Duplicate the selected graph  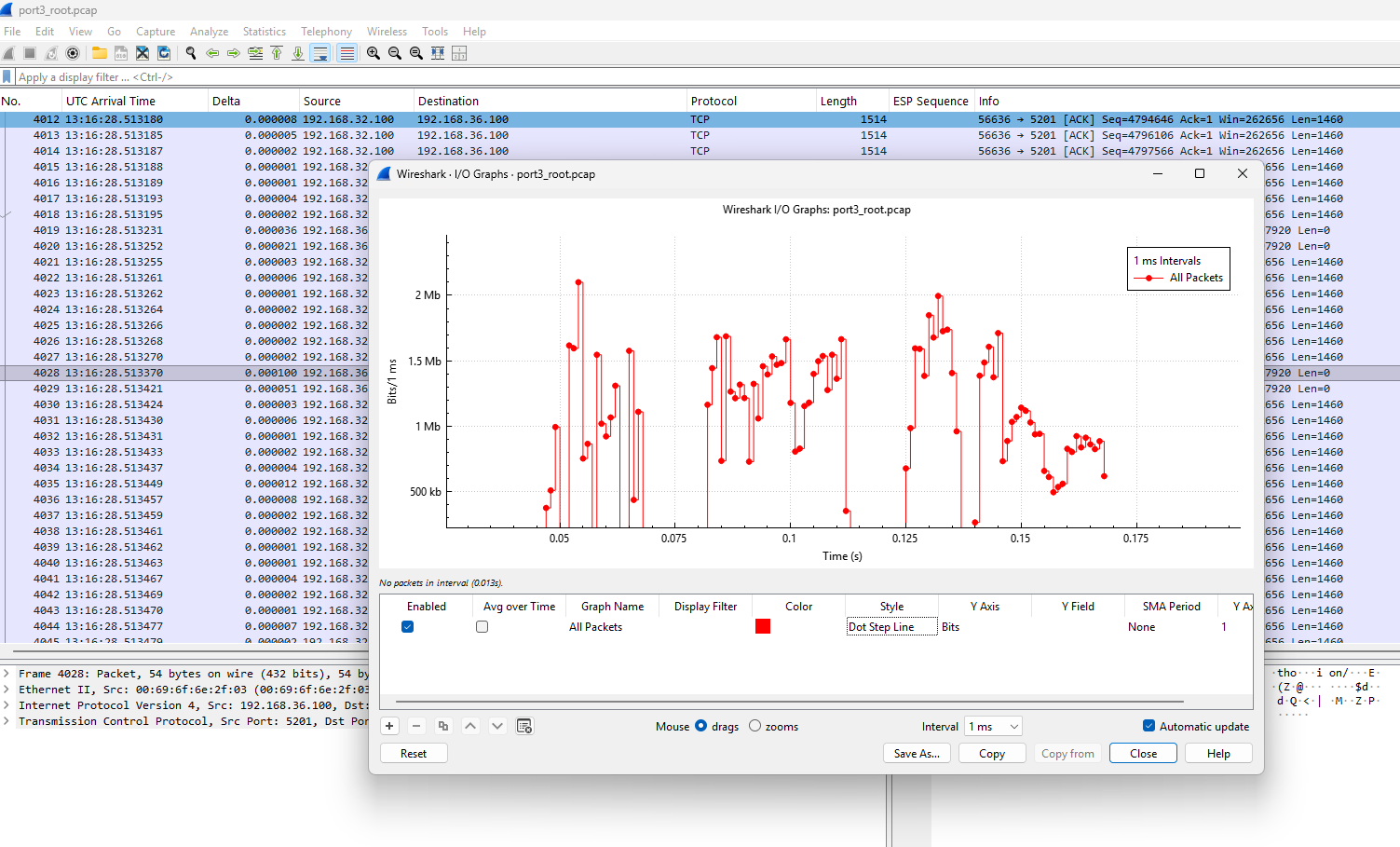pos(443,726)
